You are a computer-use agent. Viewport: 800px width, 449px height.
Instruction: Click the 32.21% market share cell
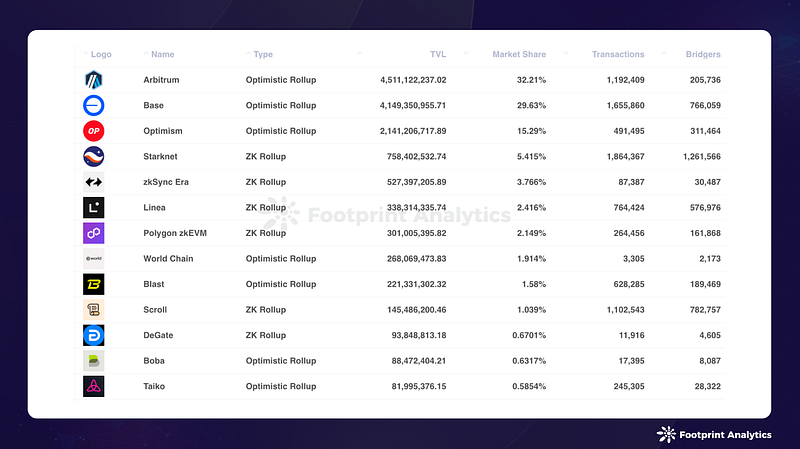coord(531,80)
